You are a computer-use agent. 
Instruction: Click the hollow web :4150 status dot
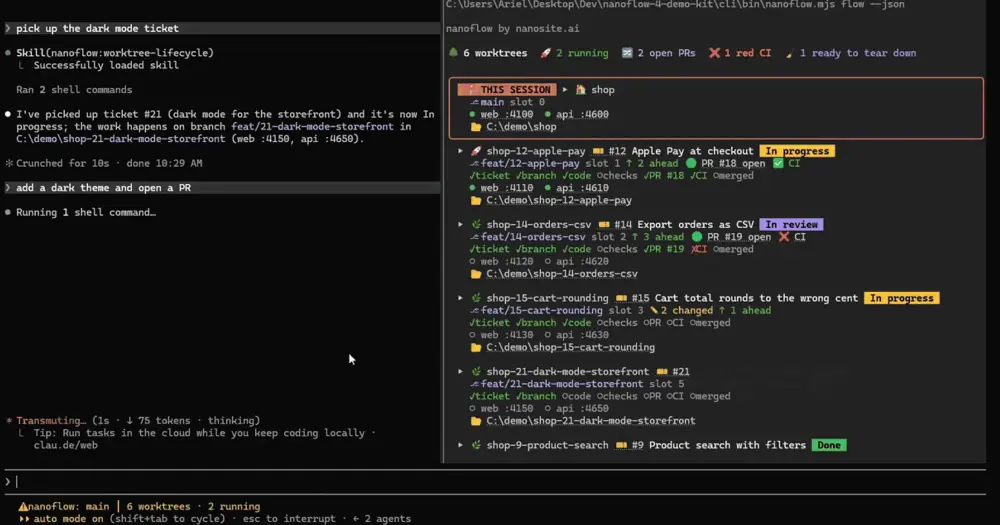point(473,408)
